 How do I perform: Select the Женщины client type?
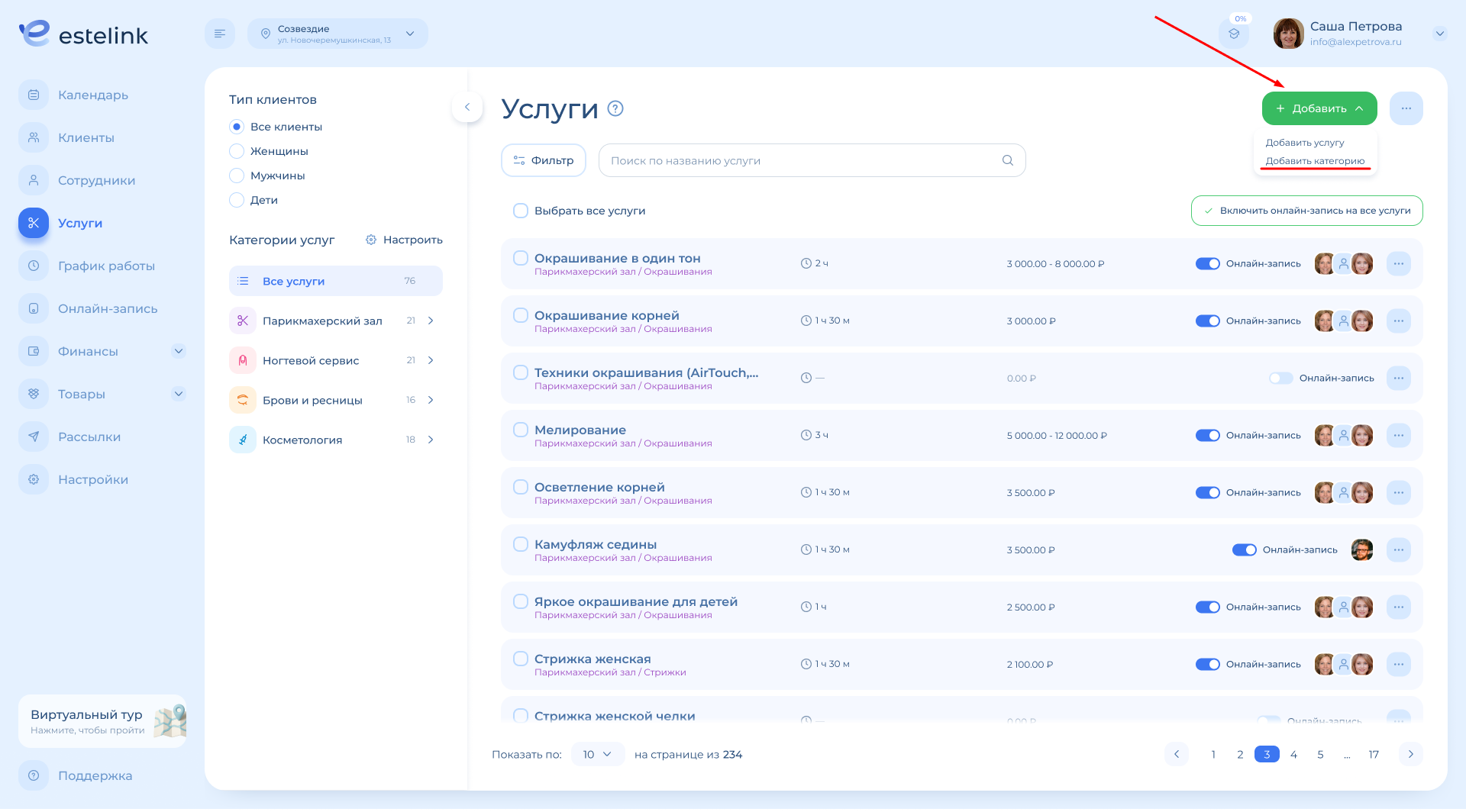click(x=237, y=151)
